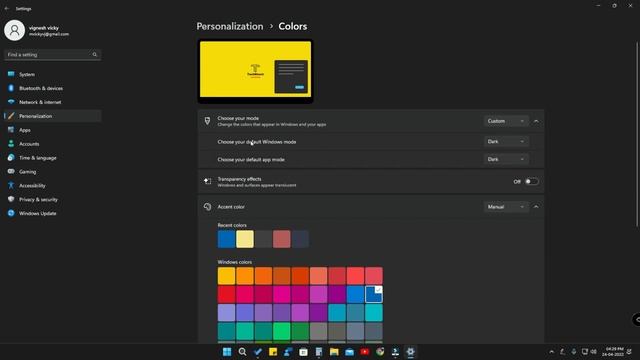Click the 'Colors' page title
The height and width of the screenshot is (360, 640).
(x=293, y=27)
